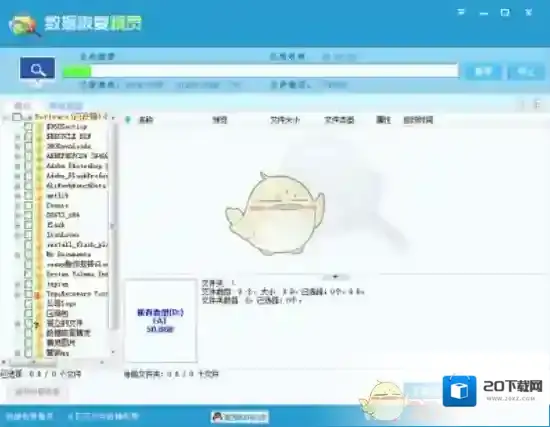Image resolution: width=550 pixels, height=427 pixels.
Task: Click the customer service button in bottom bar
Action: (x=240, y=417)
